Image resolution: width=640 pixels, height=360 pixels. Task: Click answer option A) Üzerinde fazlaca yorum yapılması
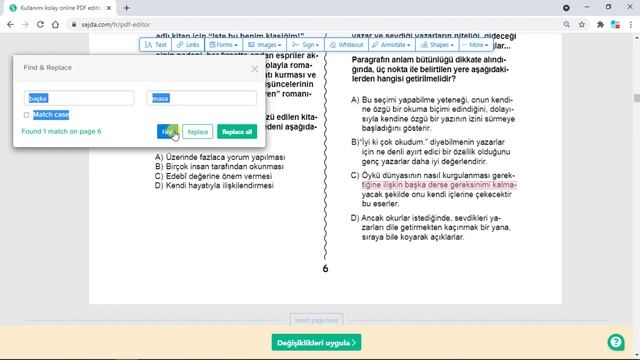point(220,157)
